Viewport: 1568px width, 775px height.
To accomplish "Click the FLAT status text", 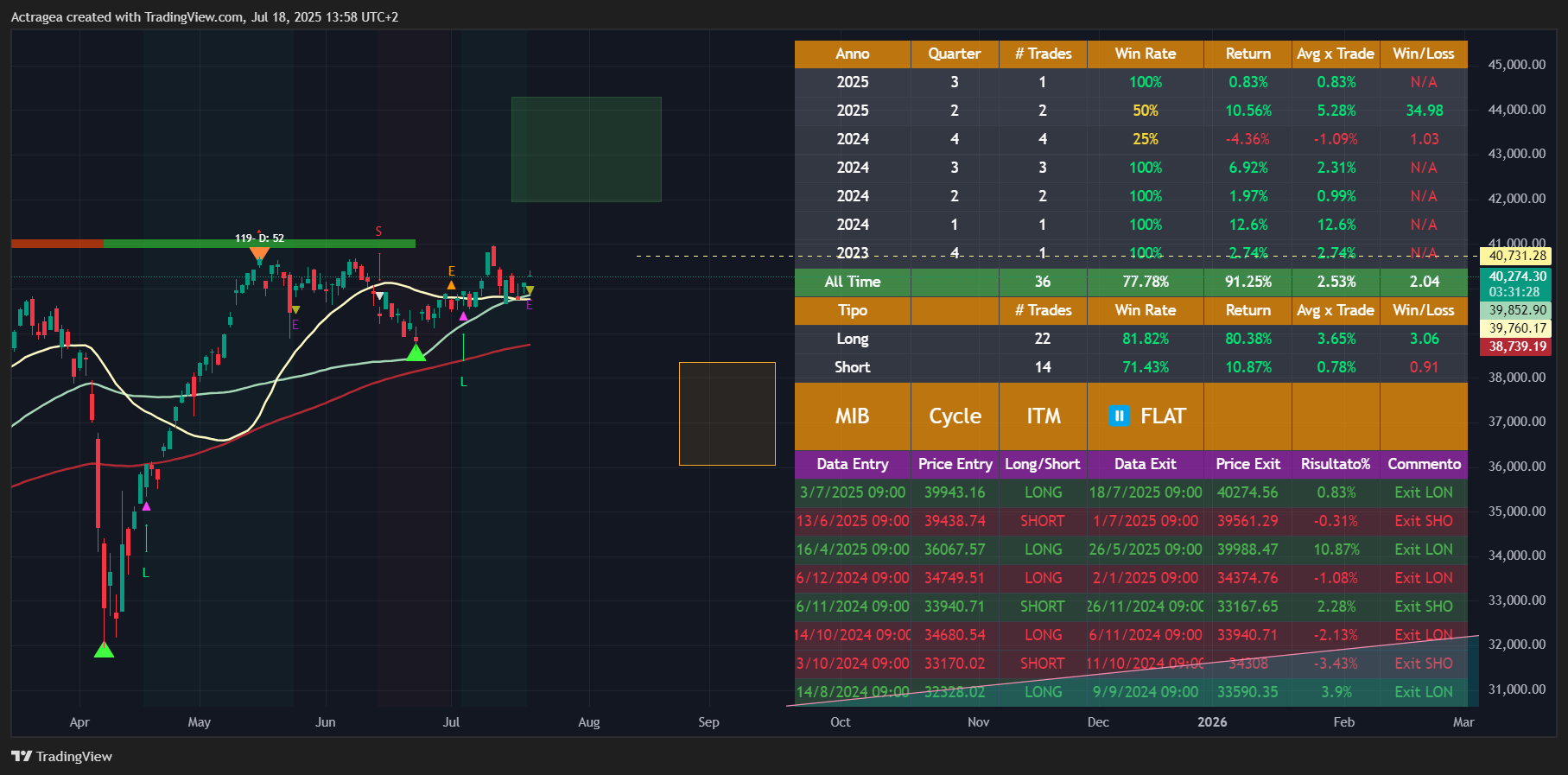I will tap(1163, 416).
